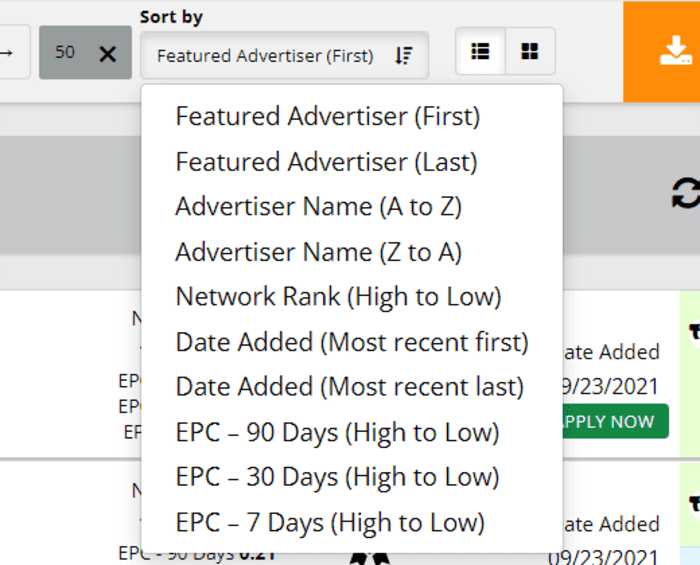Viewport: 700px width, 565px height.
Task: Select Network Rank (High to Low)
Action: (x=338, y=296)
